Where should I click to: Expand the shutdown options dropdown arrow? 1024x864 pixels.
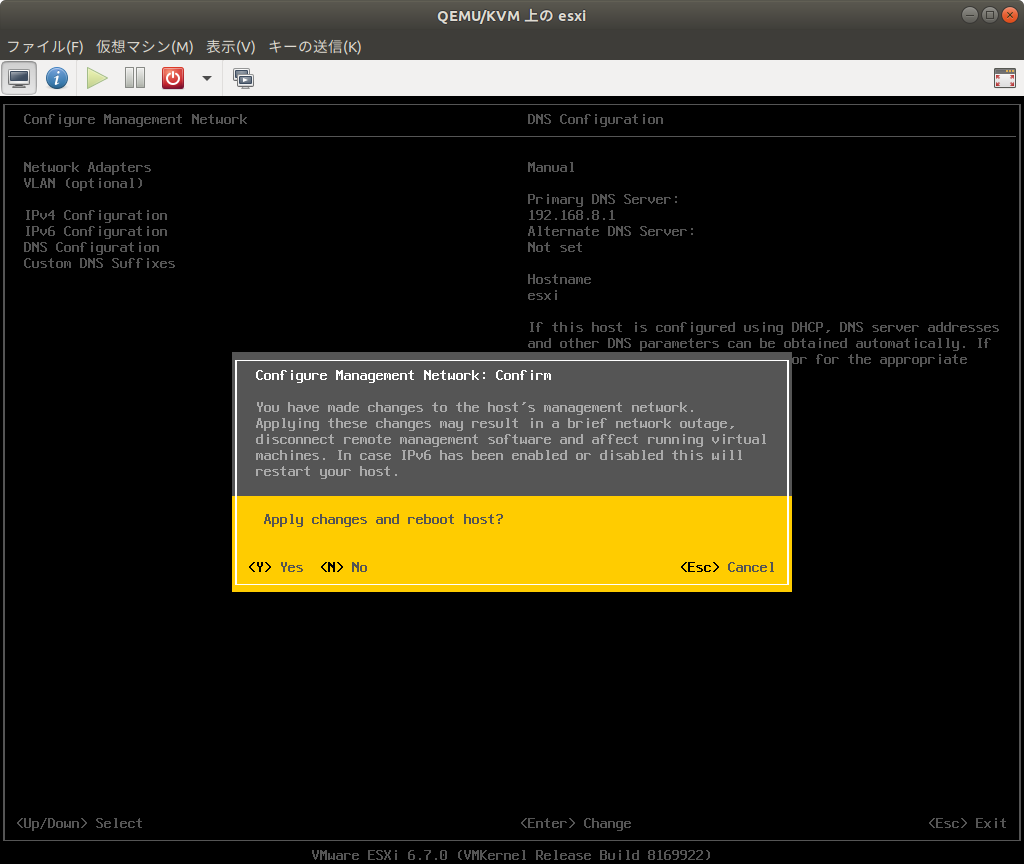pyautogui.click(x=207, y=78)
